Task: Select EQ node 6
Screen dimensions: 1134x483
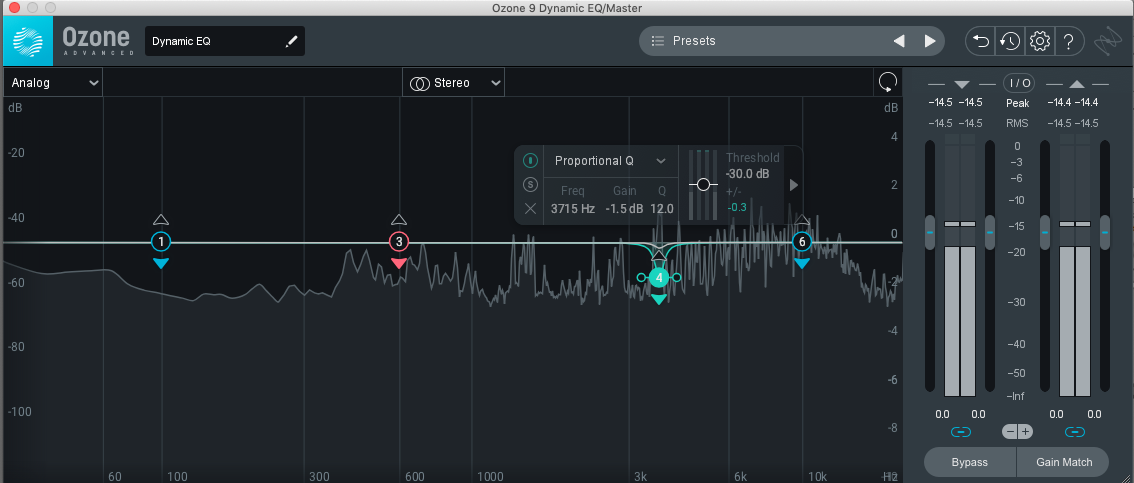Action: click(801, 242)
